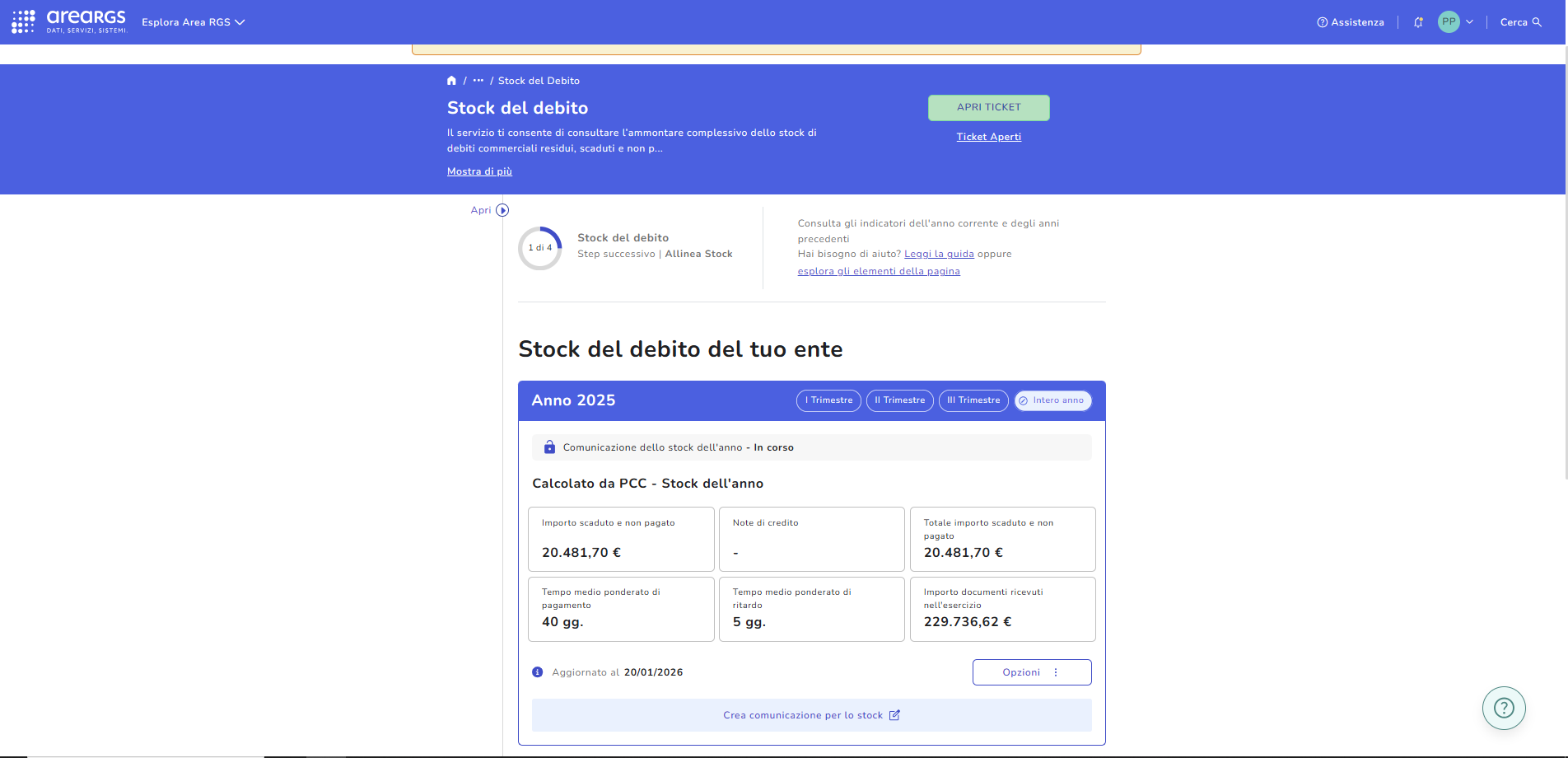Click the APRI TICKET button
The image size is (1568, 758).
coord(989,108)
